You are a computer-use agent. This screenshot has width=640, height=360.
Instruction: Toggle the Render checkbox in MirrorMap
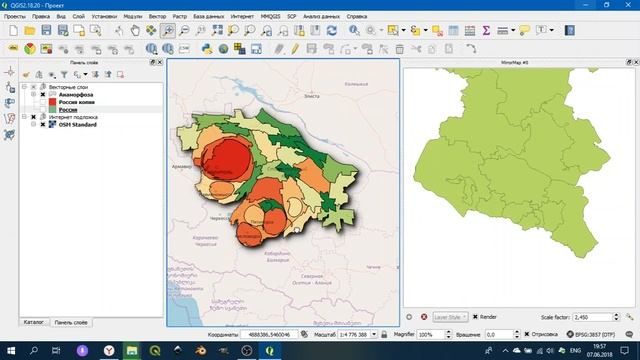(x=475, y=317)
